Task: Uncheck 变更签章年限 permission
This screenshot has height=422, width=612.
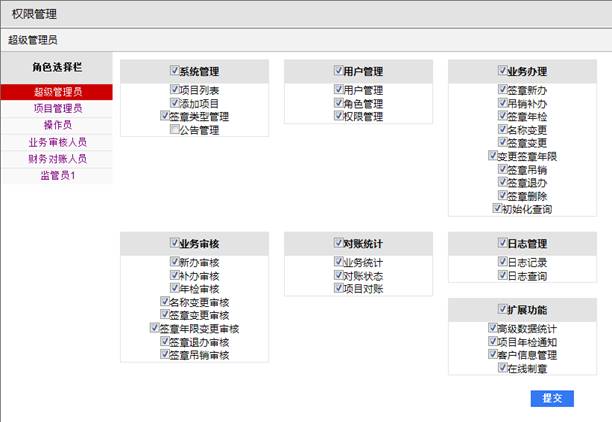Action: click(490, 157)
